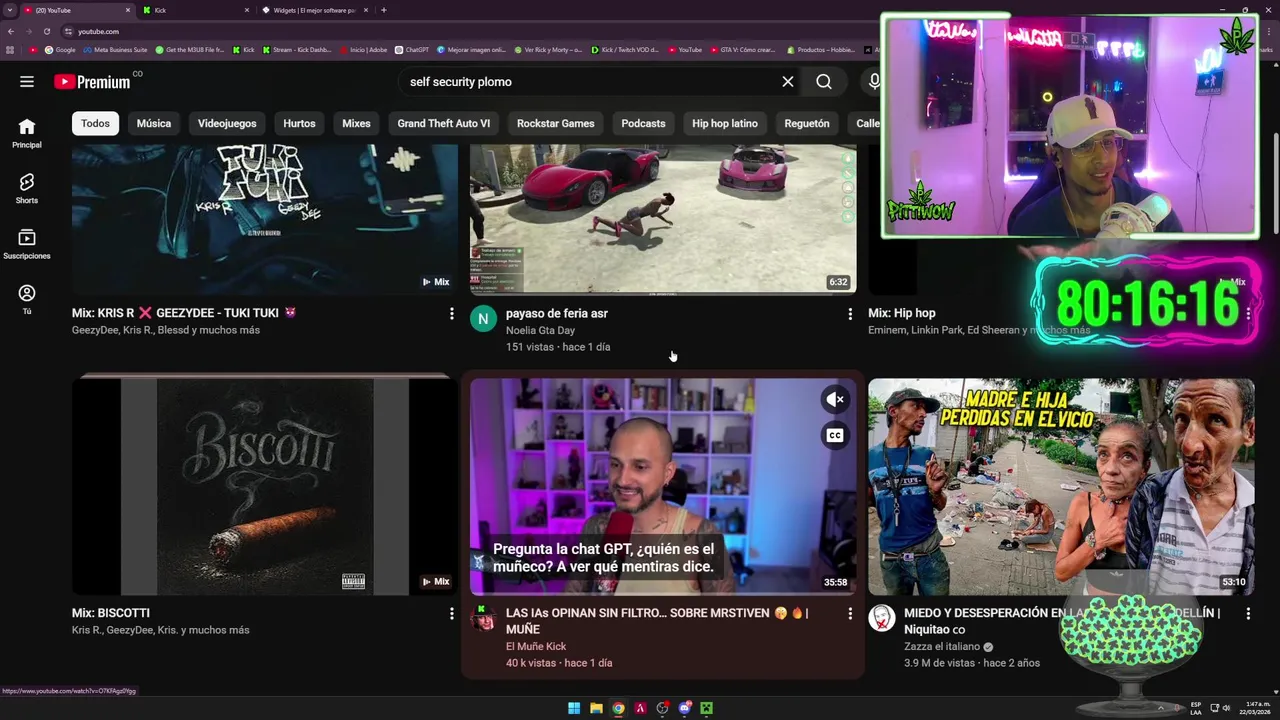The image size is (1280, 720).
Task: Open the TUKI TUKI mix thumbnail
Action: point(265,219)
